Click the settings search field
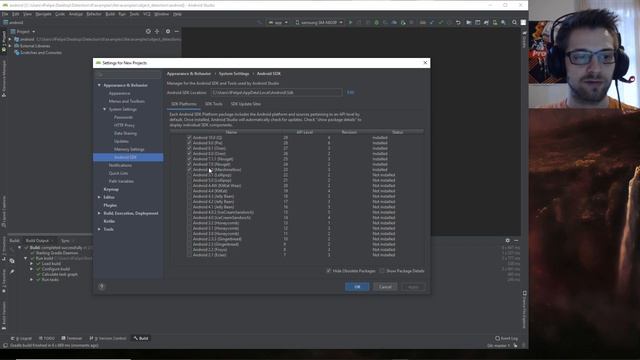 tap(128, 75)
